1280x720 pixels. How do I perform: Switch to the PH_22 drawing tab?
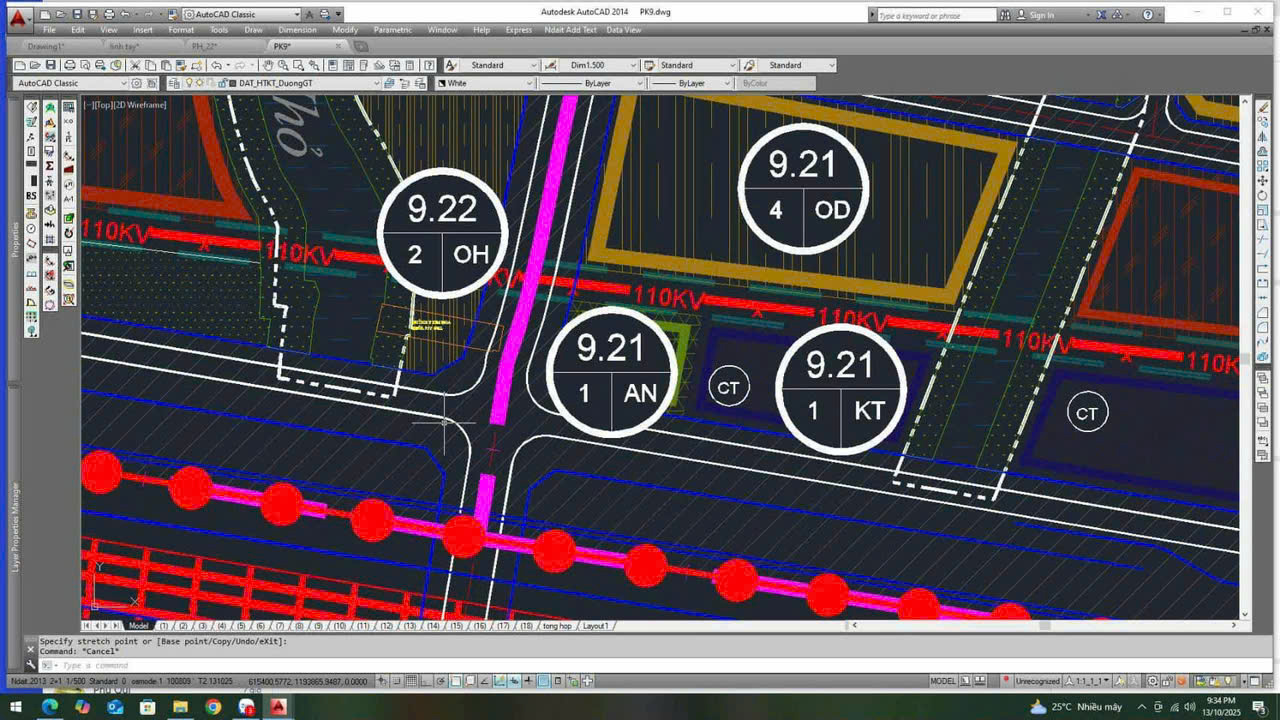(204, 46)
